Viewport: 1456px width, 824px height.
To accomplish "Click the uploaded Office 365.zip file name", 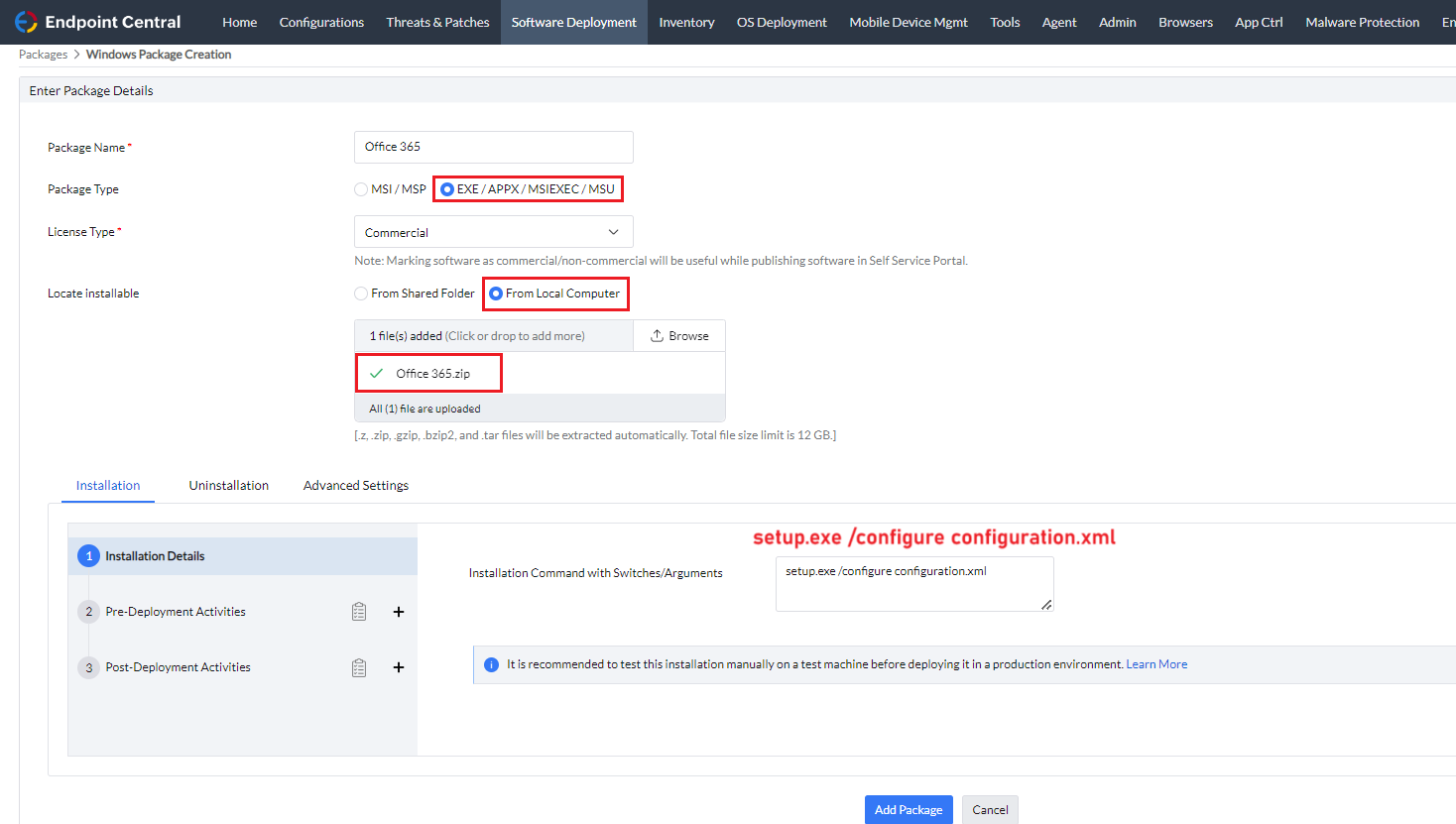I will tap(433, 374).
